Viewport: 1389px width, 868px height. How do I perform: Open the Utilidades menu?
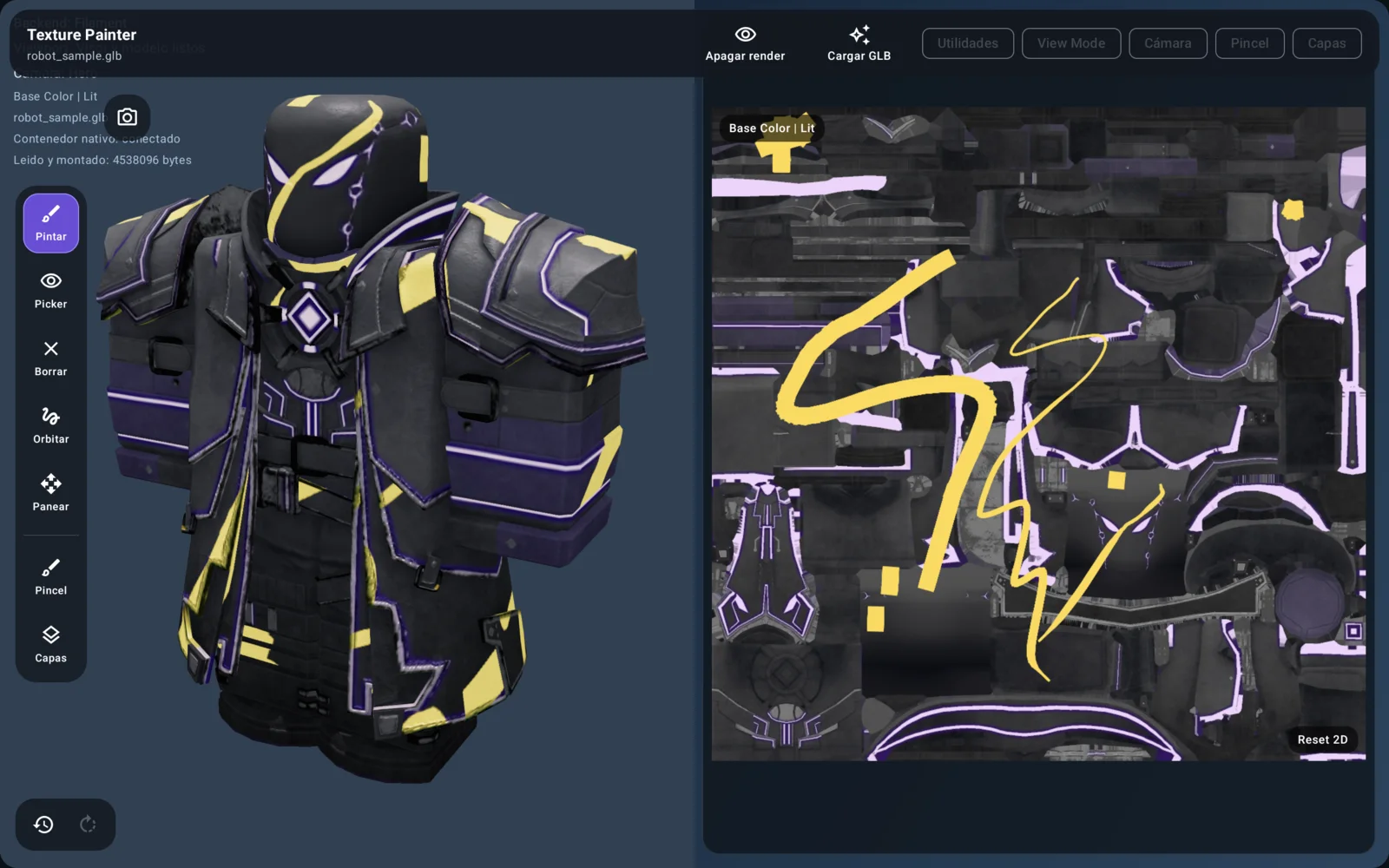pos(967,43)
